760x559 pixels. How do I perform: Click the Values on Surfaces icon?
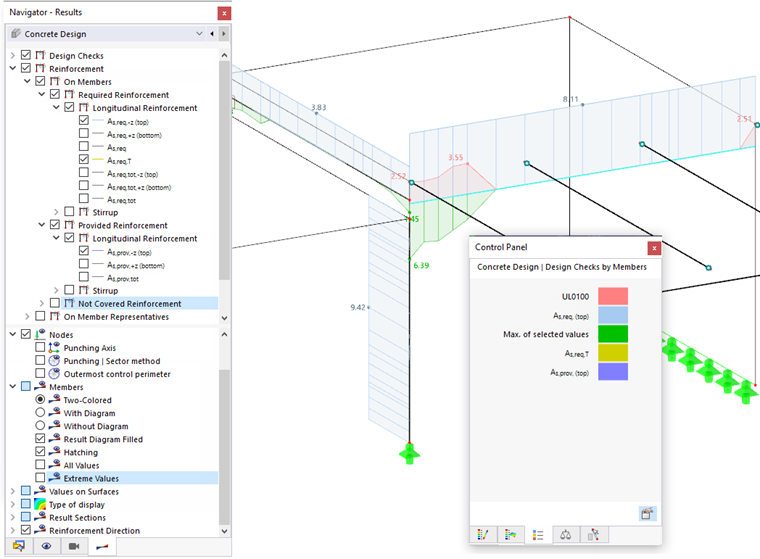click(40, 491)
